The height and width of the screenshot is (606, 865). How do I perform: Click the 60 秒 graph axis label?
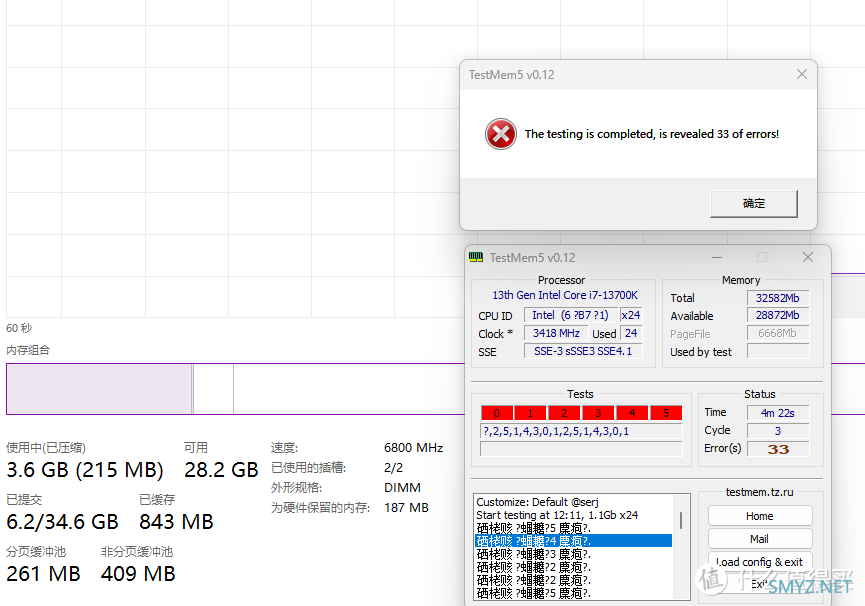(19, 328)
